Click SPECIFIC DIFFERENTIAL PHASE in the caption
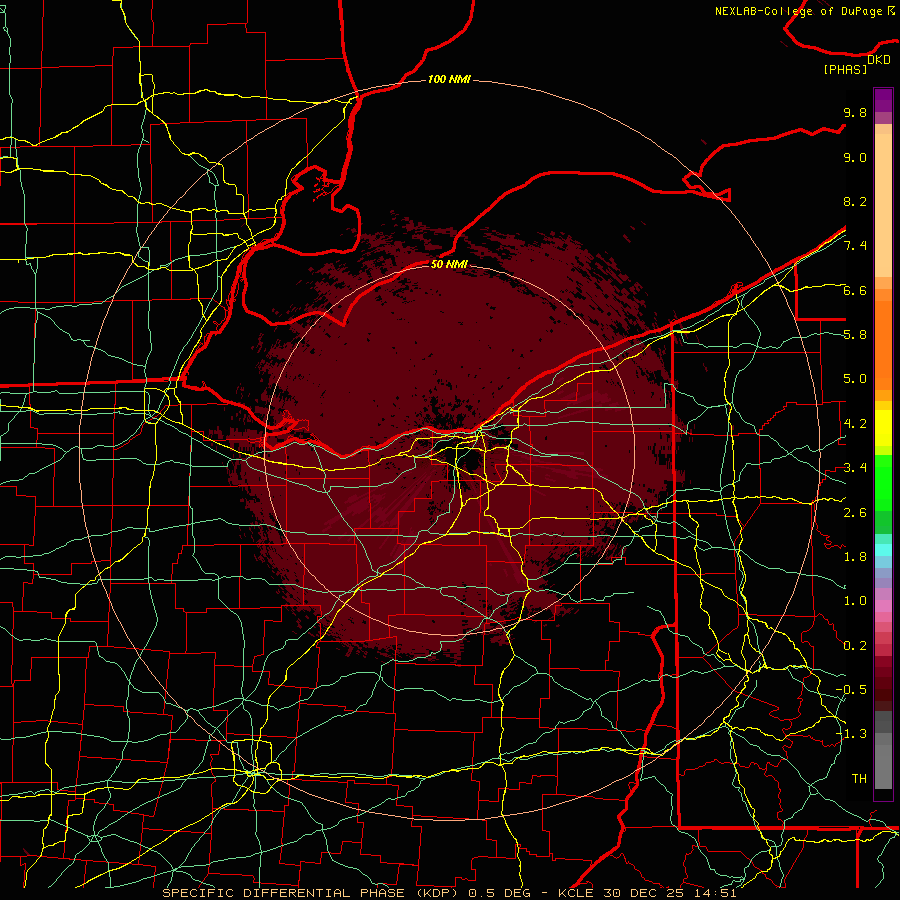 (x=284, y=893)
